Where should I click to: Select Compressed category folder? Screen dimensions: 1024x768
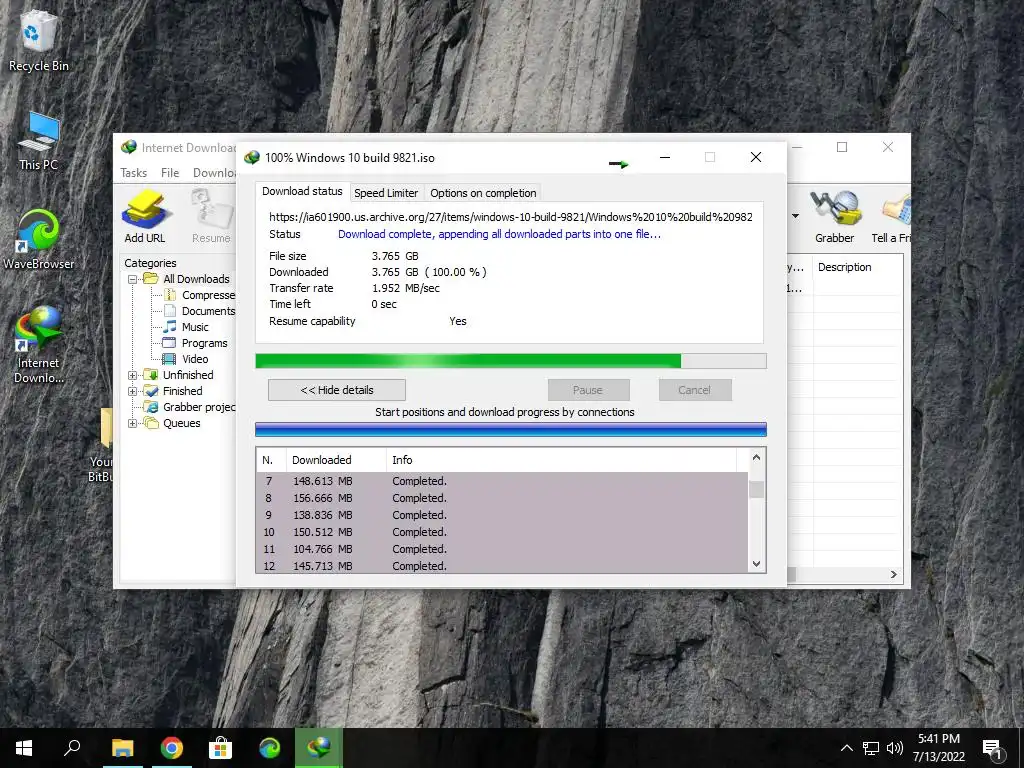pos(200,295)
